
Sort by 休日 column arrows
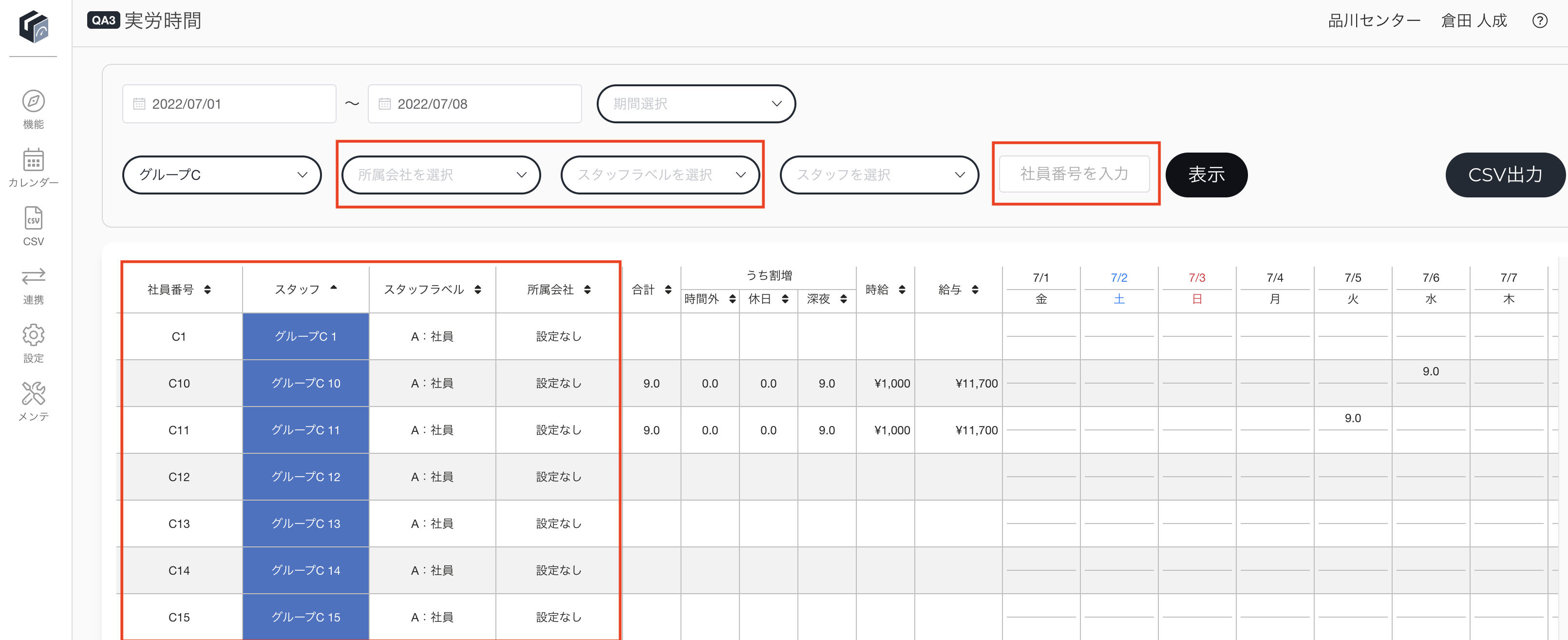tap(785, 298)
